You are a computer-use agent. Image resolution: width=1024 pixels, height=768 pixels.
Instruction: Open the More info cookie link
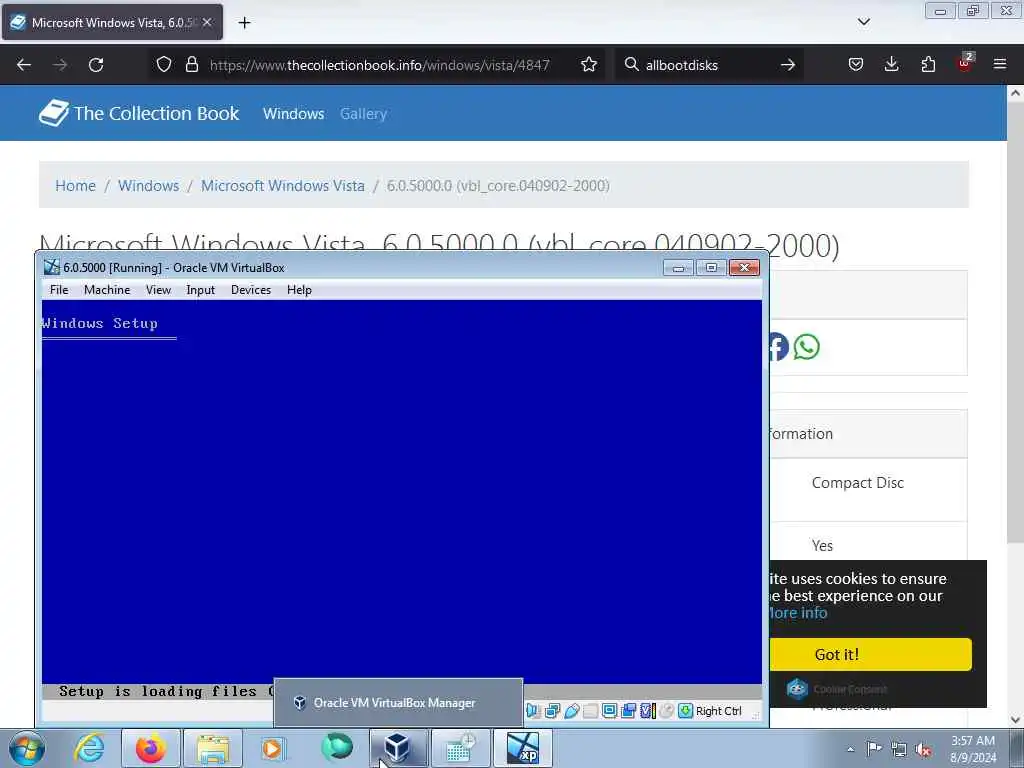click(797, 613)
